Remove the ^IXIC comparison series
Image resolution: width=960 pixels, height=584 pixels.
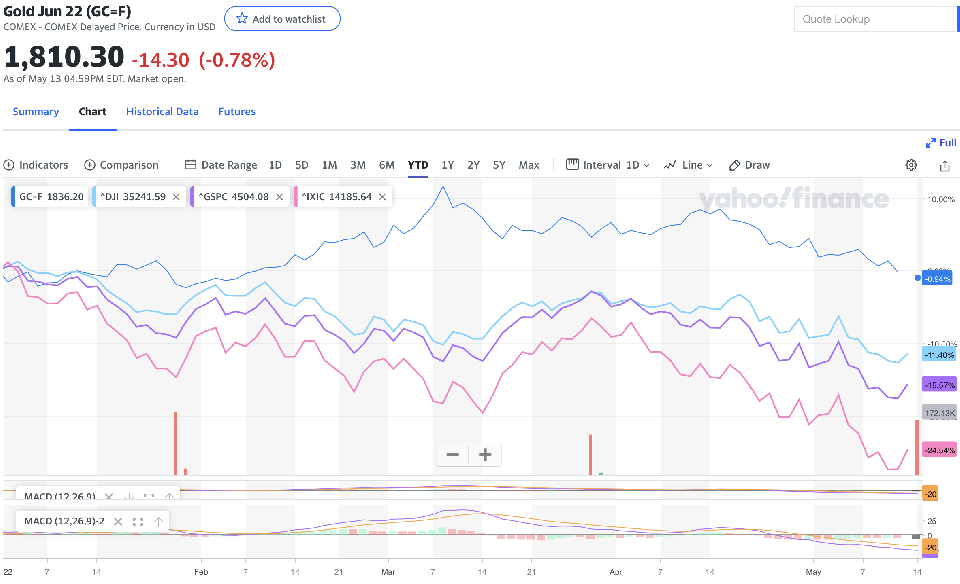point(381,197)
